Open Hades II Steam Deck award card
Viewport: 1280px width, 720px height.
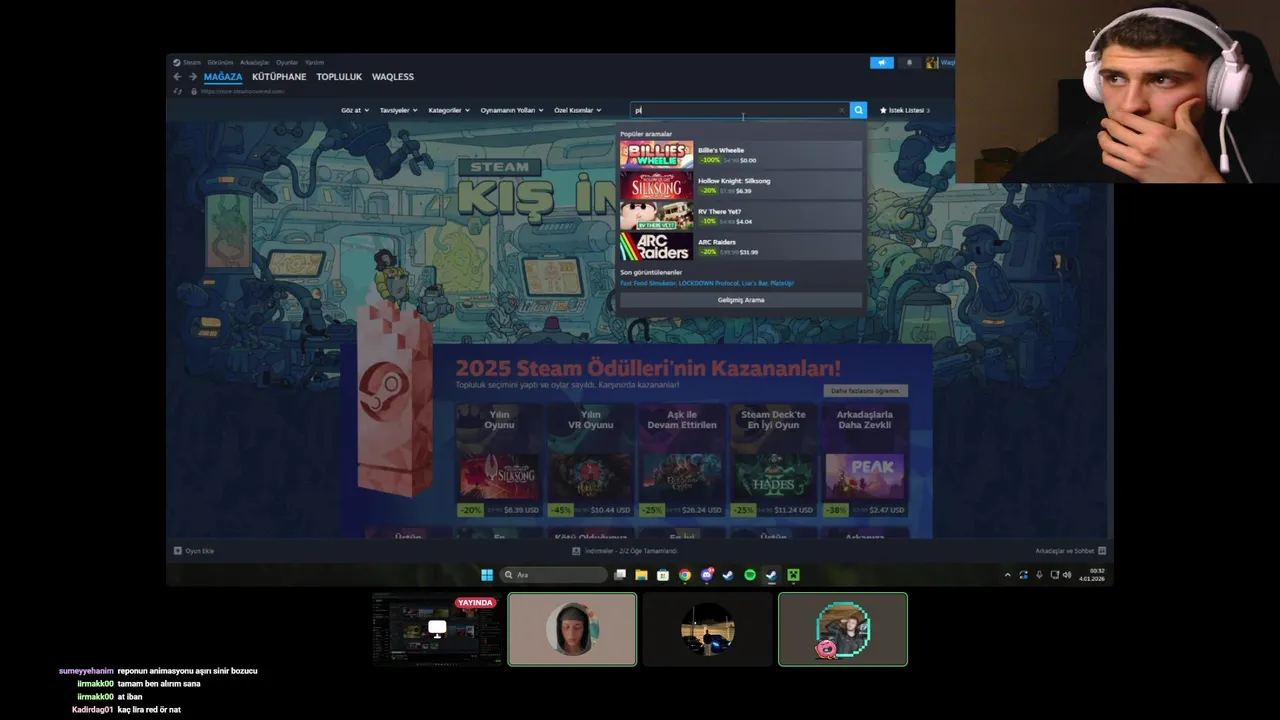(773, 460)
